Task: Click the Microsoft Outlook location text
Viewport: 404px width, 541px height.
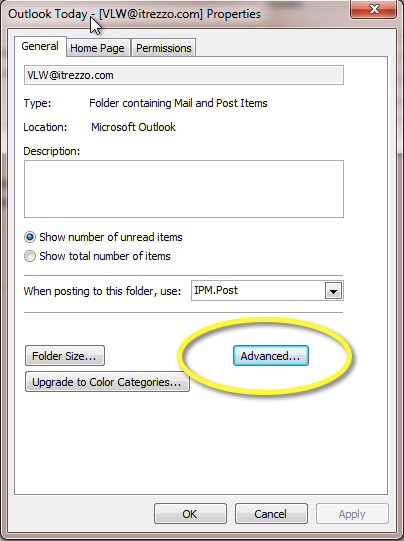Action: (133, 127)
